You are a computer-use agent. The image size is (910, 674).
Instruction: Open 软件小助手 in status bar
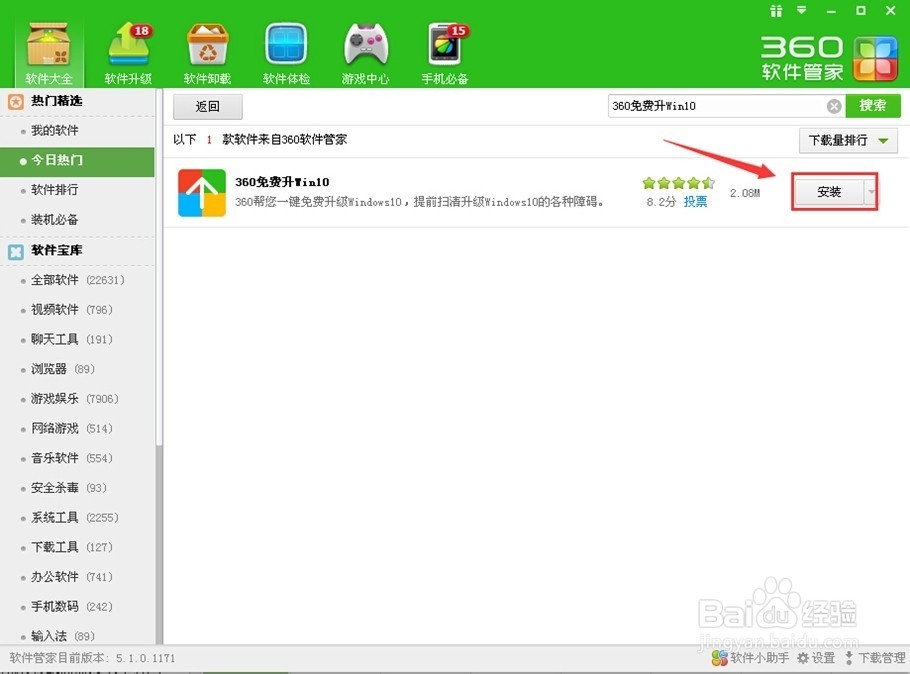coord(750,658)
